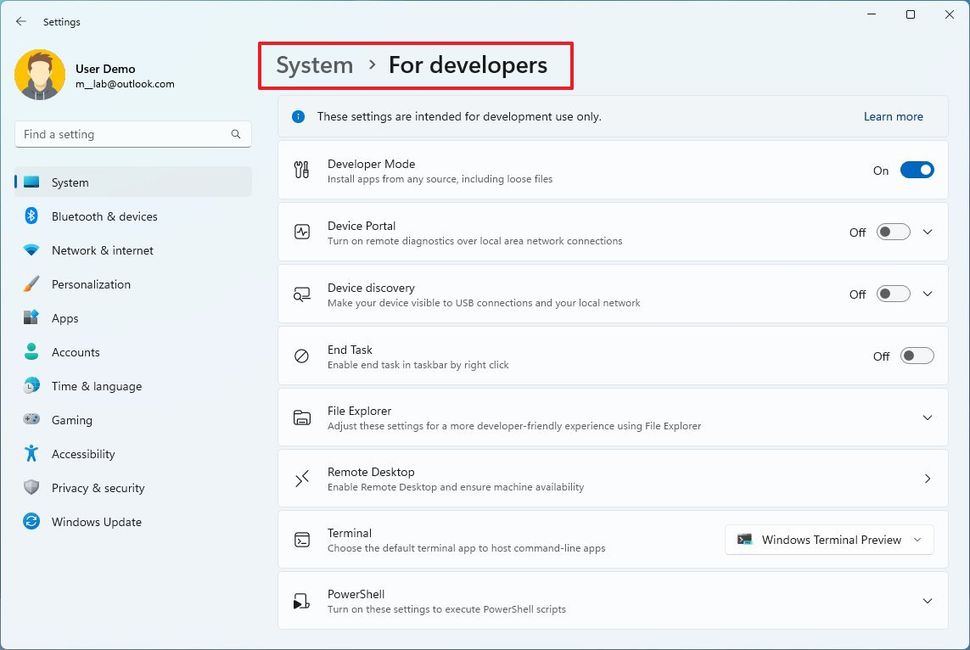970x650 pixels.
Task: Click the End Task prohibited icon
Action: (301, 356)
